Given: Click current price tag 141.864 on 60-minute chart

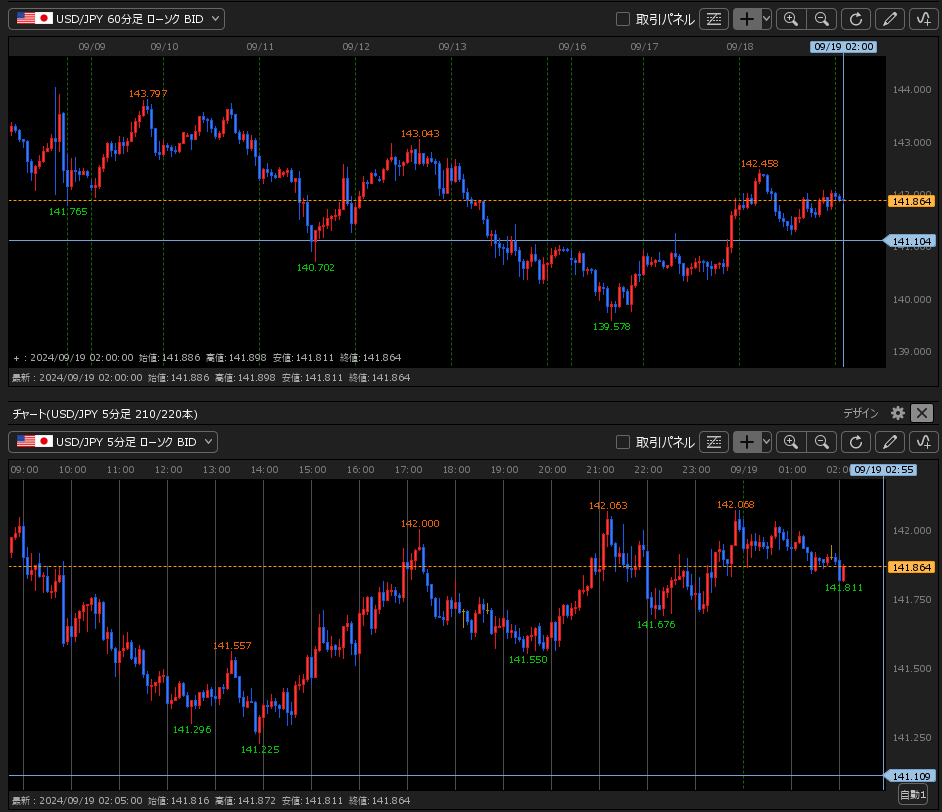Looking at the screenshot, I should (x=911, y=201).
